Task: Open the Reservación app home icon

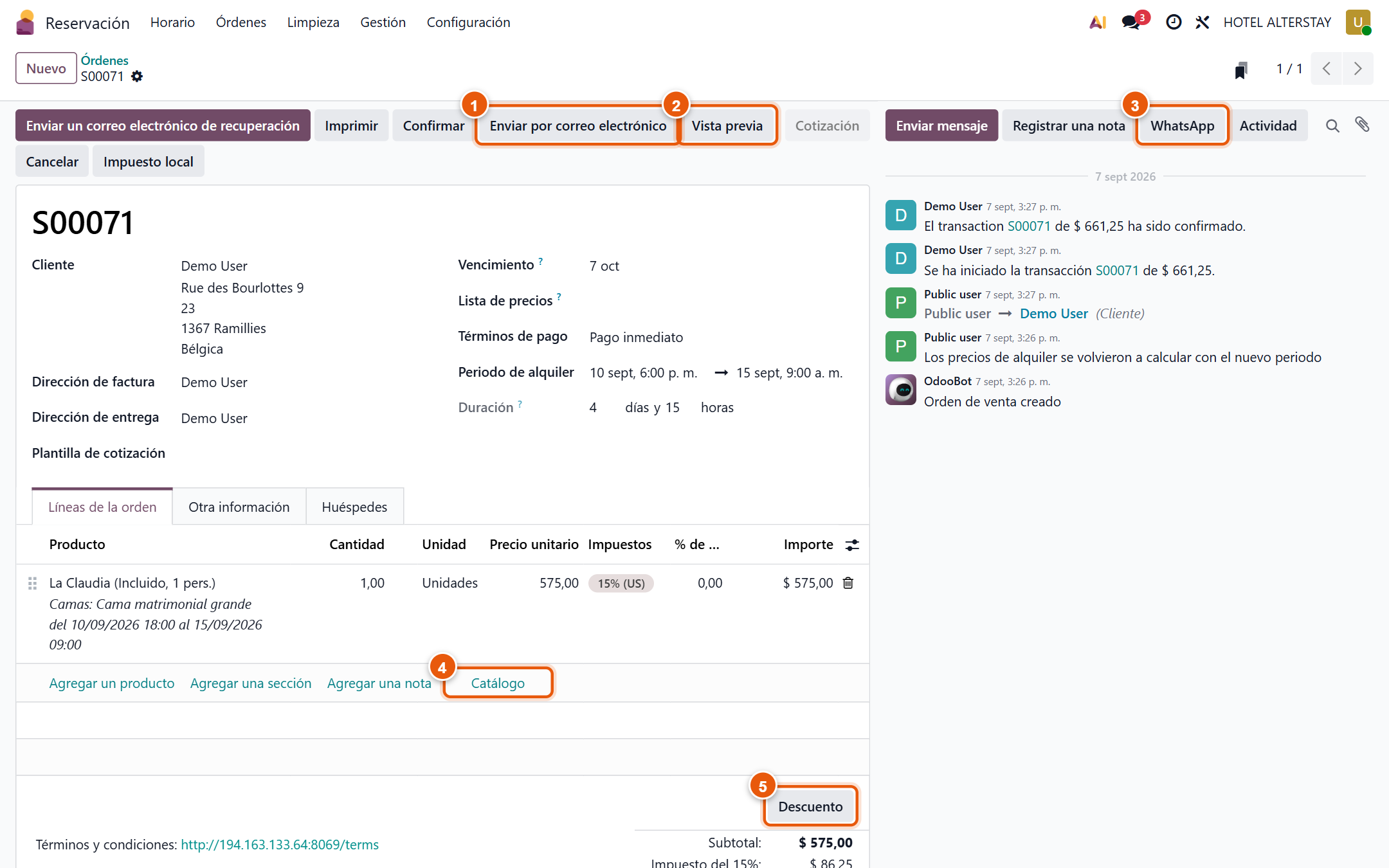Action: [x=25, y=23]
